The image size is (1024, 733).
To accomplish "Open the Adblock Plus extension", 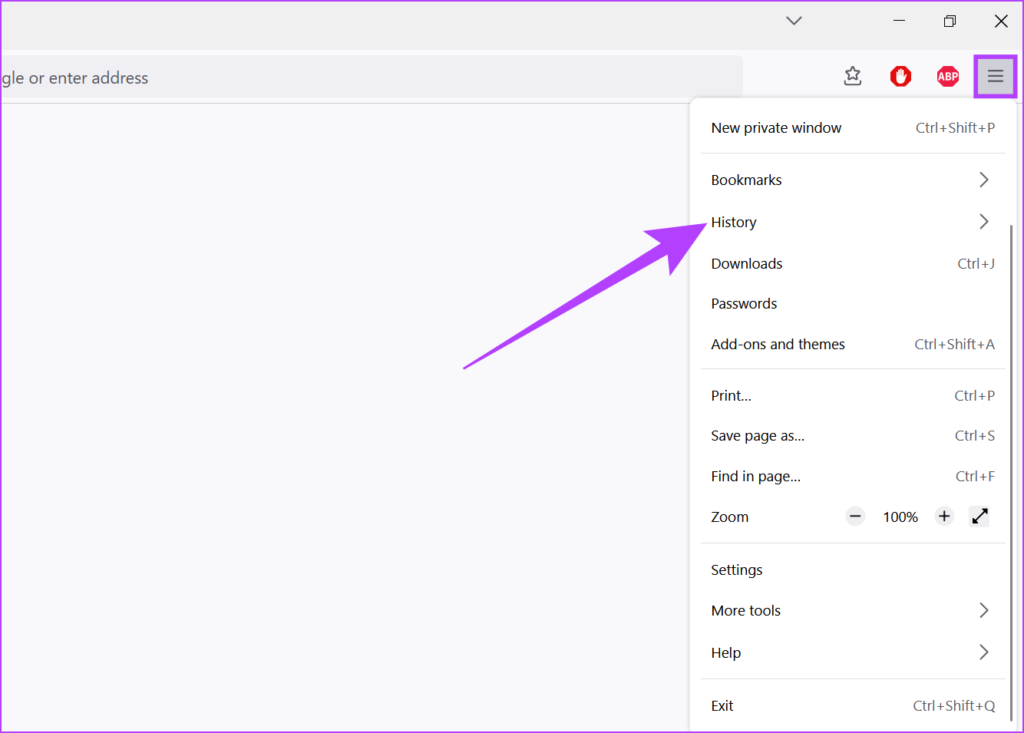I will tap(947, 76).
